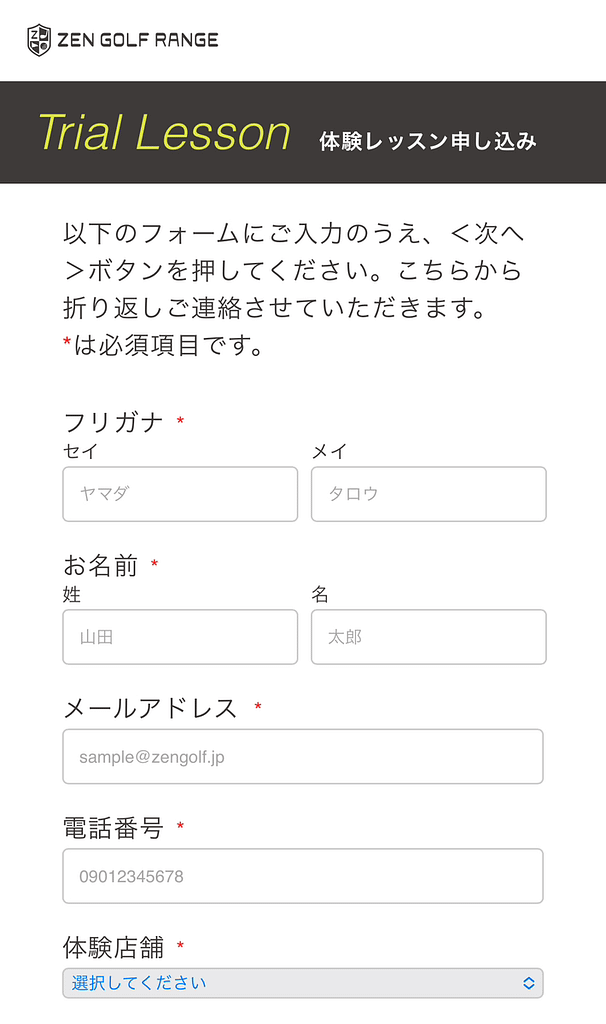Focus the セイ field showing ヤマダ
The image size is (606, 1024).
pos(180,494)
